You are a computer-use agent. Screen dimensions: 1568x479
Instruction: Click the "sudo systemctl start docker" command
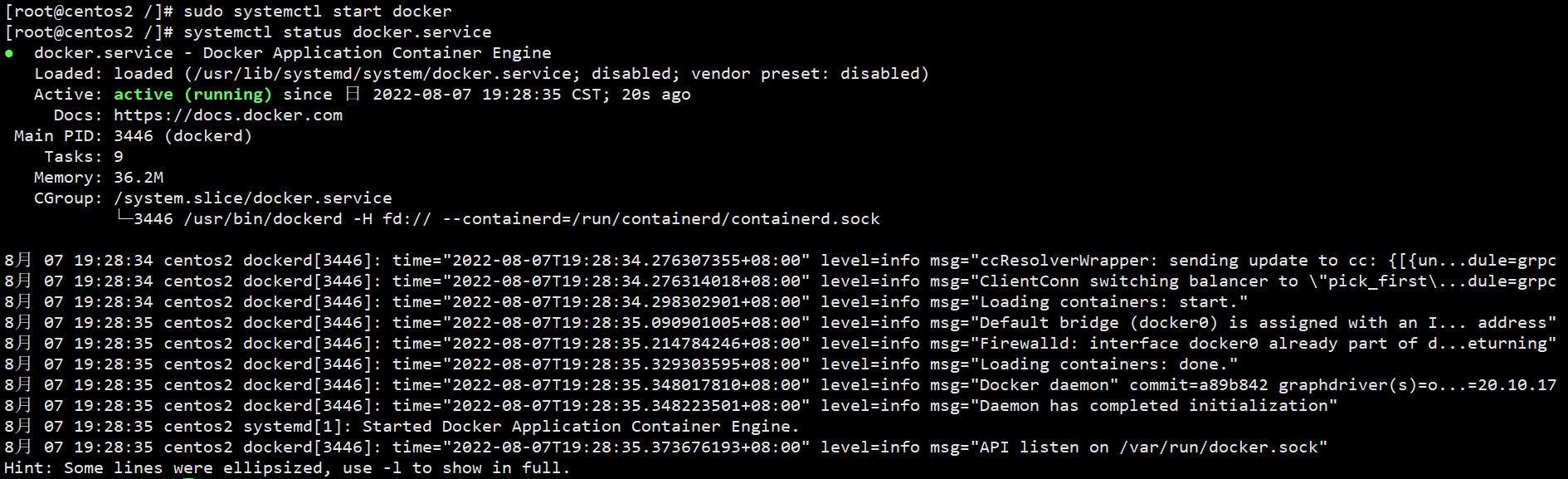pyautogui.click(x=318, y=12)
